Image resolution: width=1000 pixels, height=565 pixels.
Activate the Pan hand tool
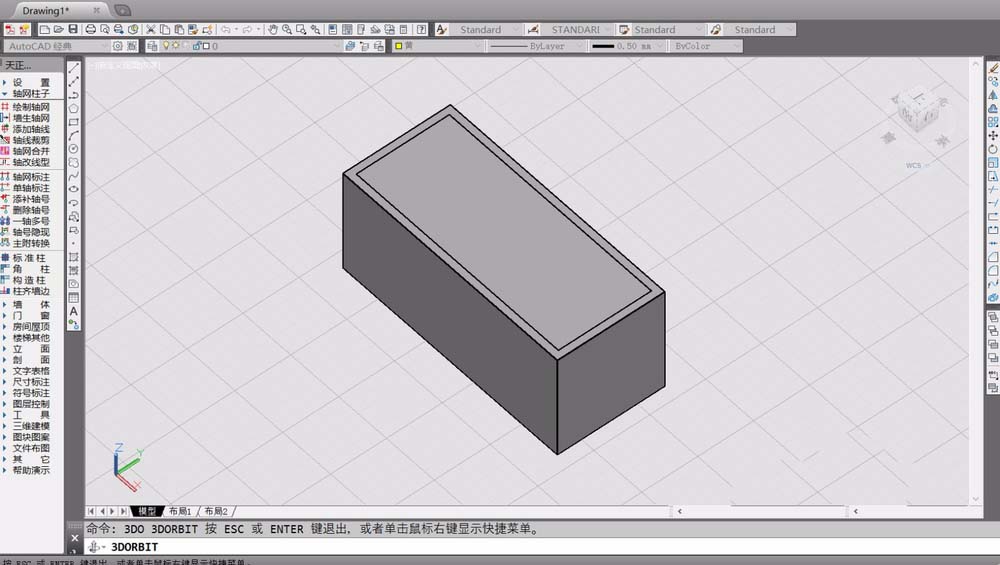click(x=272, y=29)
